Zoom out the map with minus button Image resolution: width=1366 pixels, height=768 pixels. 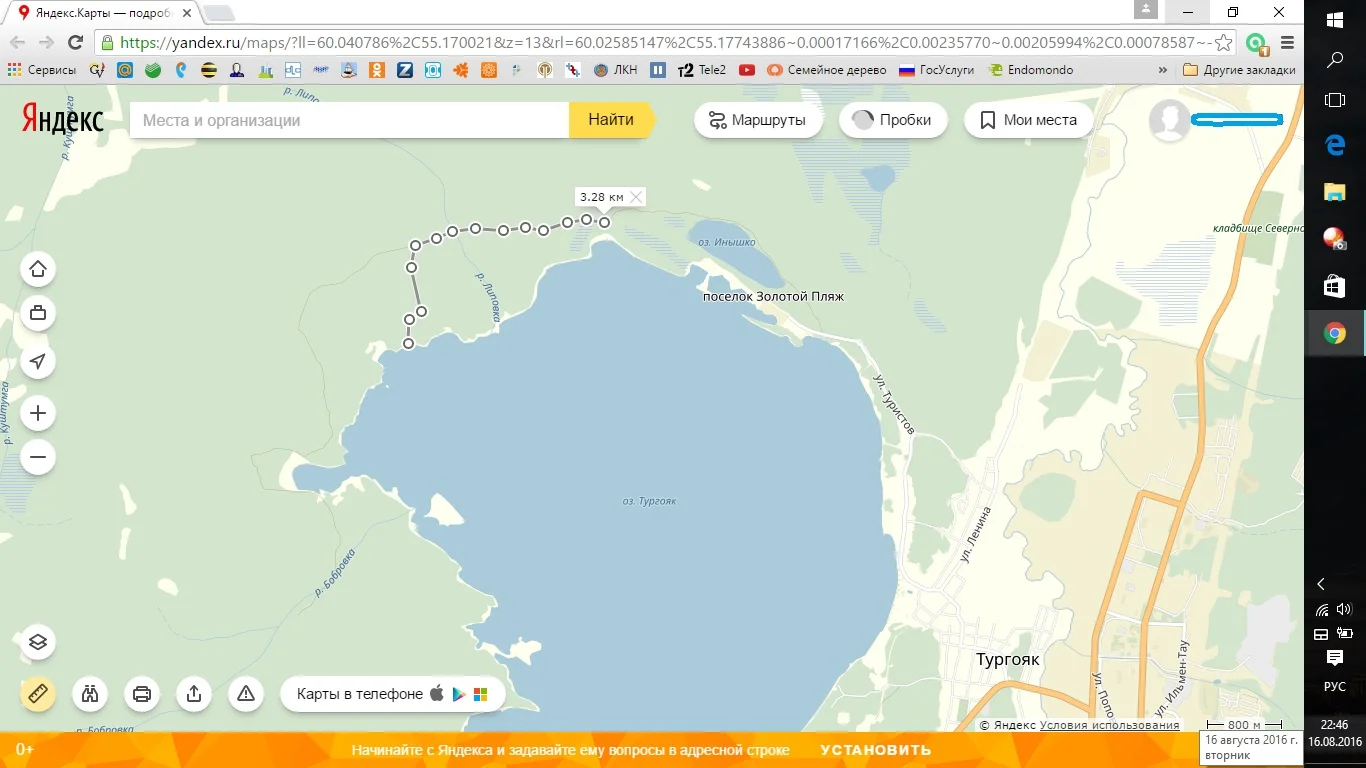click(38, 457)
